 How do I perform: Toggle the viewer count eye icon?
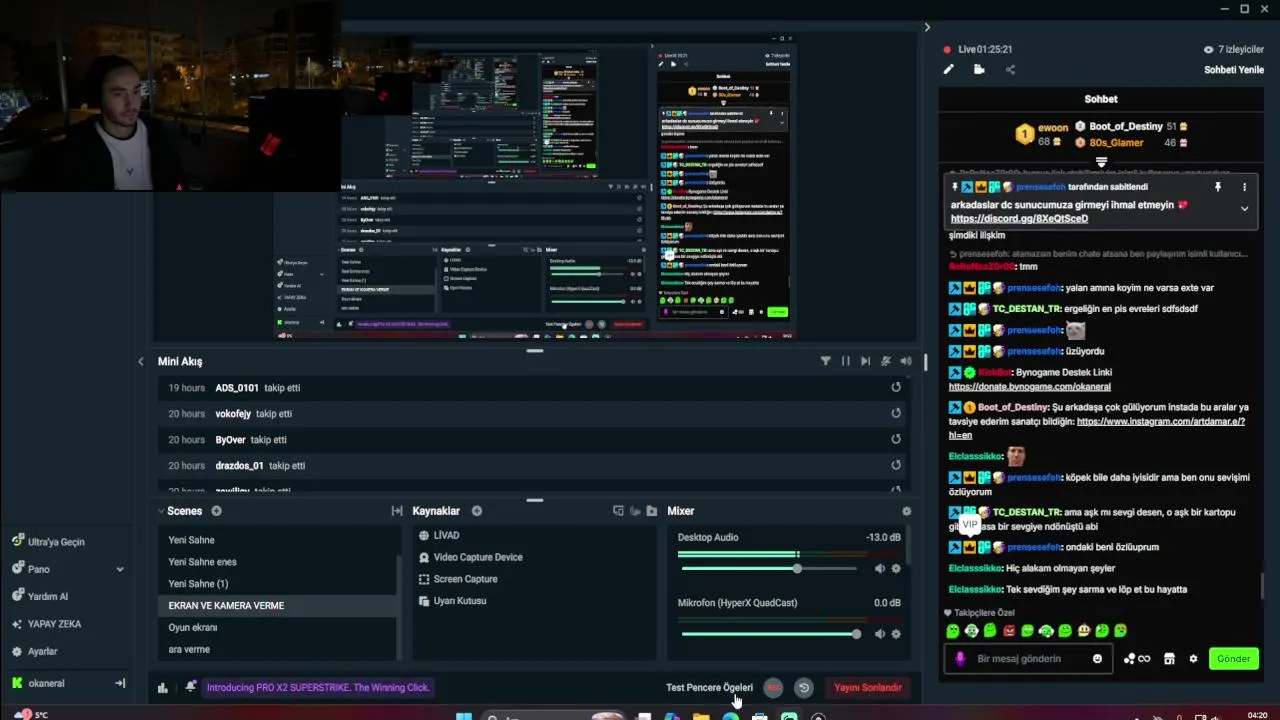click(1208, 49)
